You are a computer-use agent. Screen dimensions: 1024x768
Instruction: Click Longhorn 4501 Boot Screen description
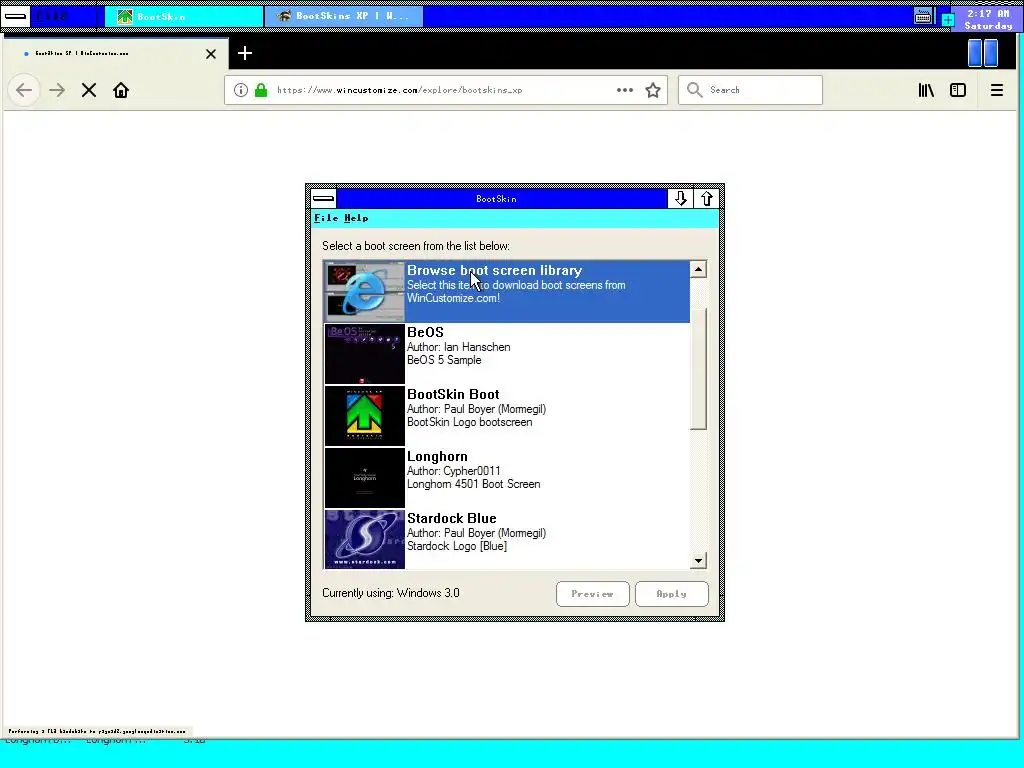pyautogui.click(x=473, y=484)
